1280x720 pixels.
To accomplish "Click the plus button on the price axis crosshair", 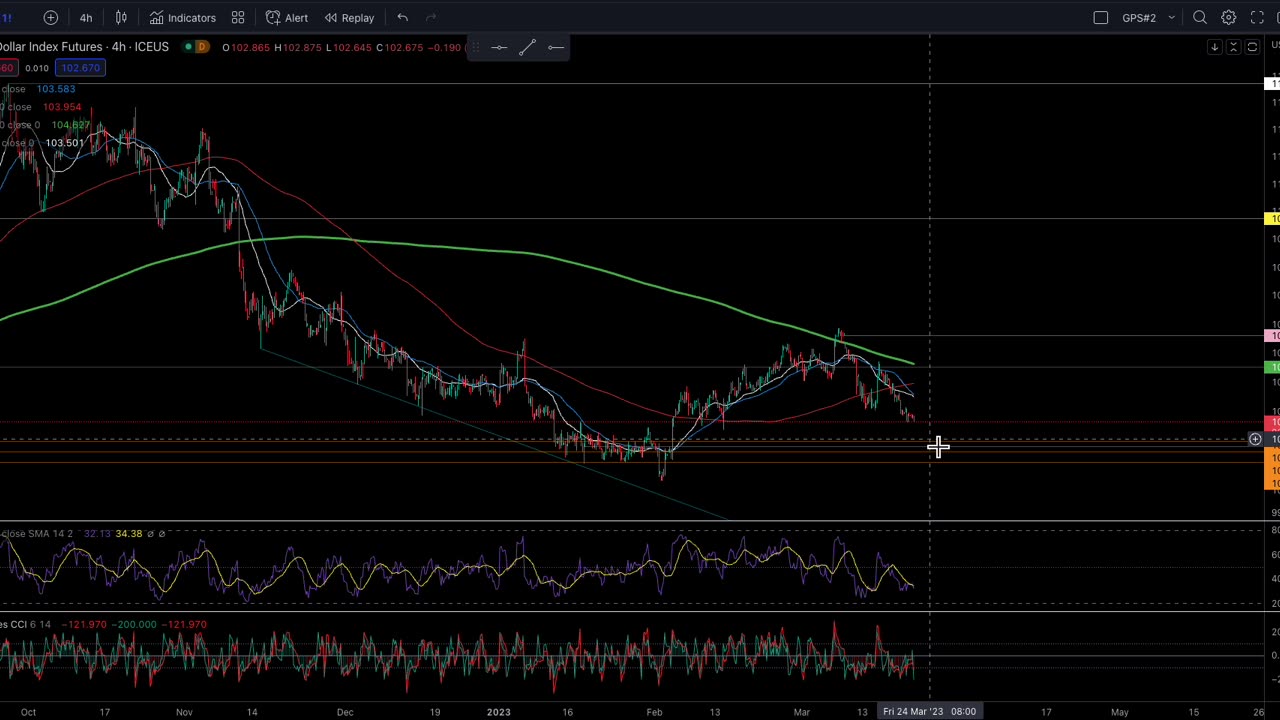I will click(1255, 439).
